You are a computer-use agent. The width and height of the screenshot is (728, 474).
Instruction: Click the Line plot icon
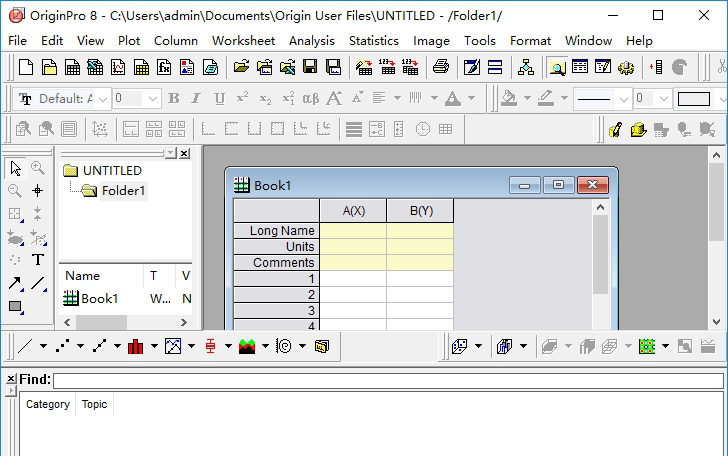(25, 346)
